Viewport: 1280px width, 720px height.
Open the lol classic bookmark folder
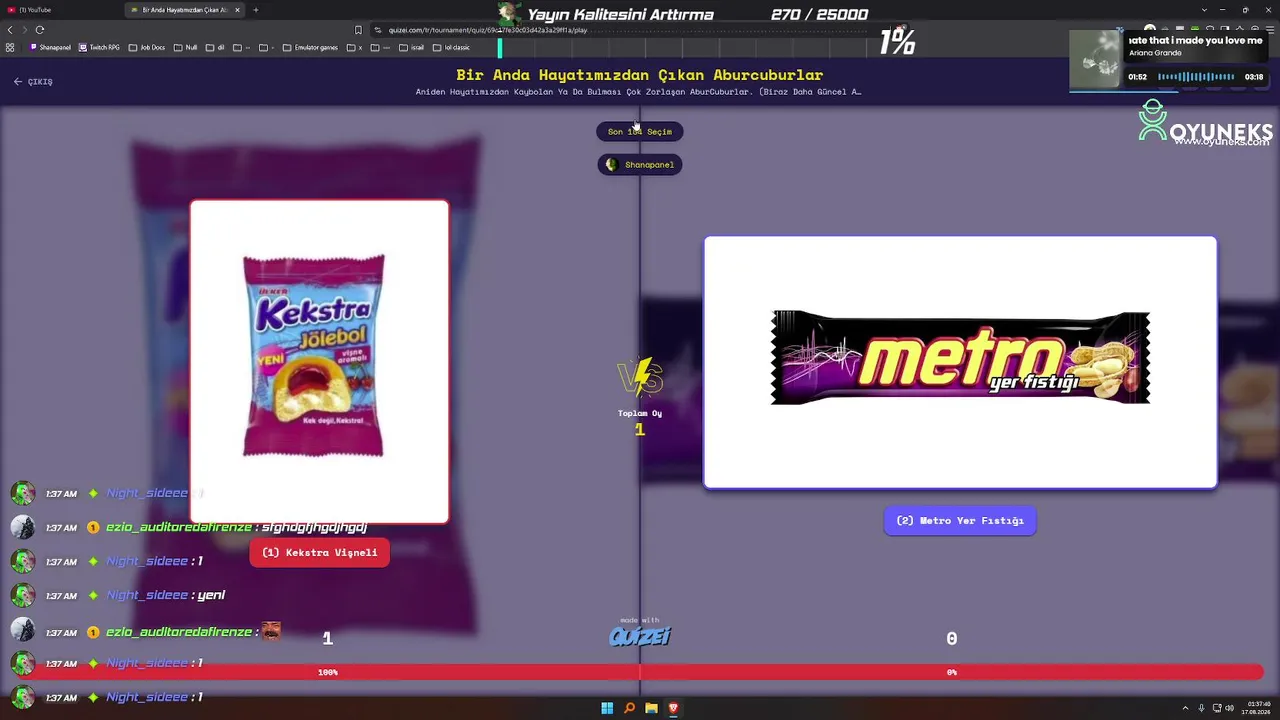click(452, 47)
